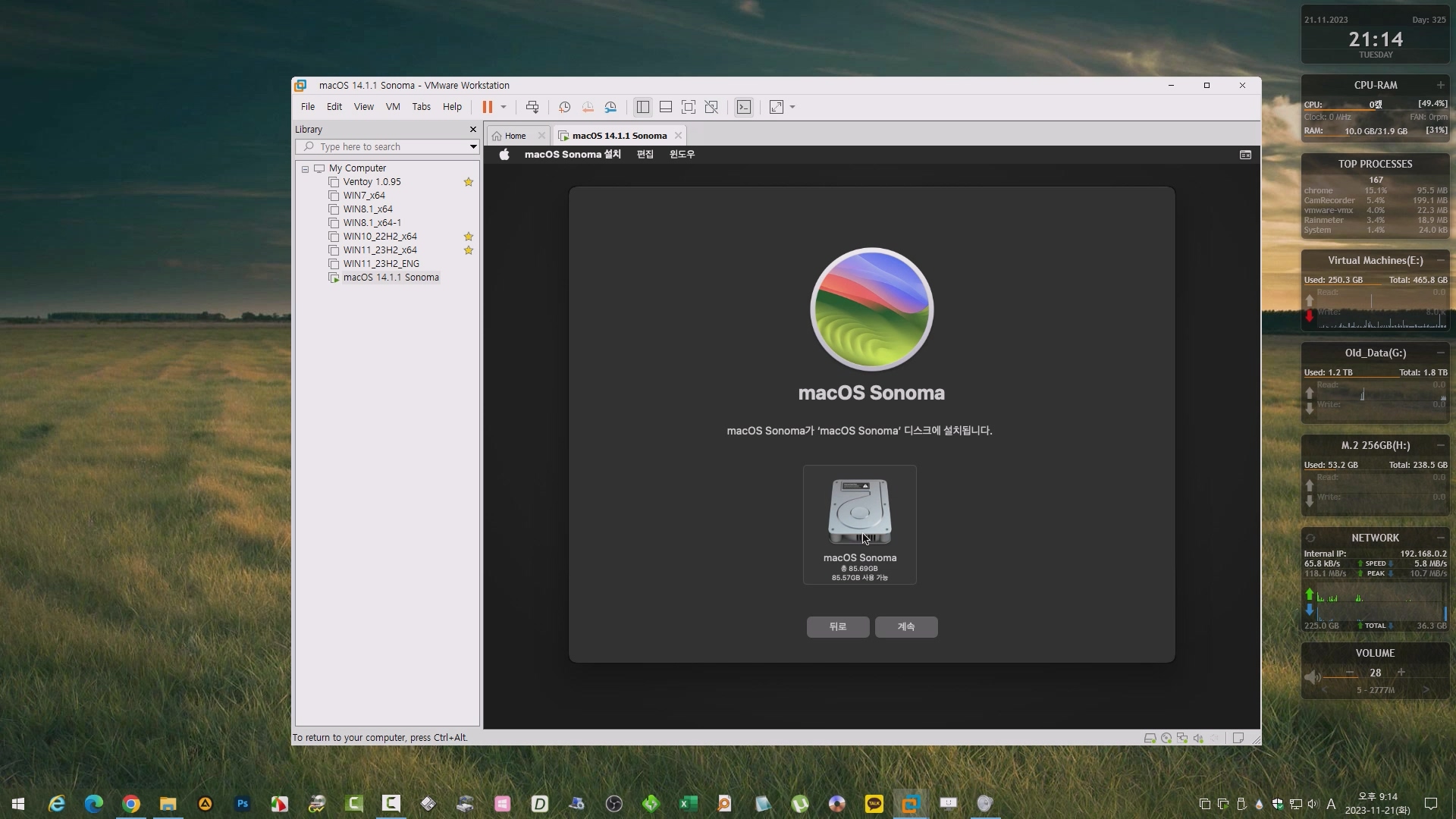The width and height of the screenshot is (1456, 819).
Task: Open Excel from the taskbar
Action: point(688,804)
